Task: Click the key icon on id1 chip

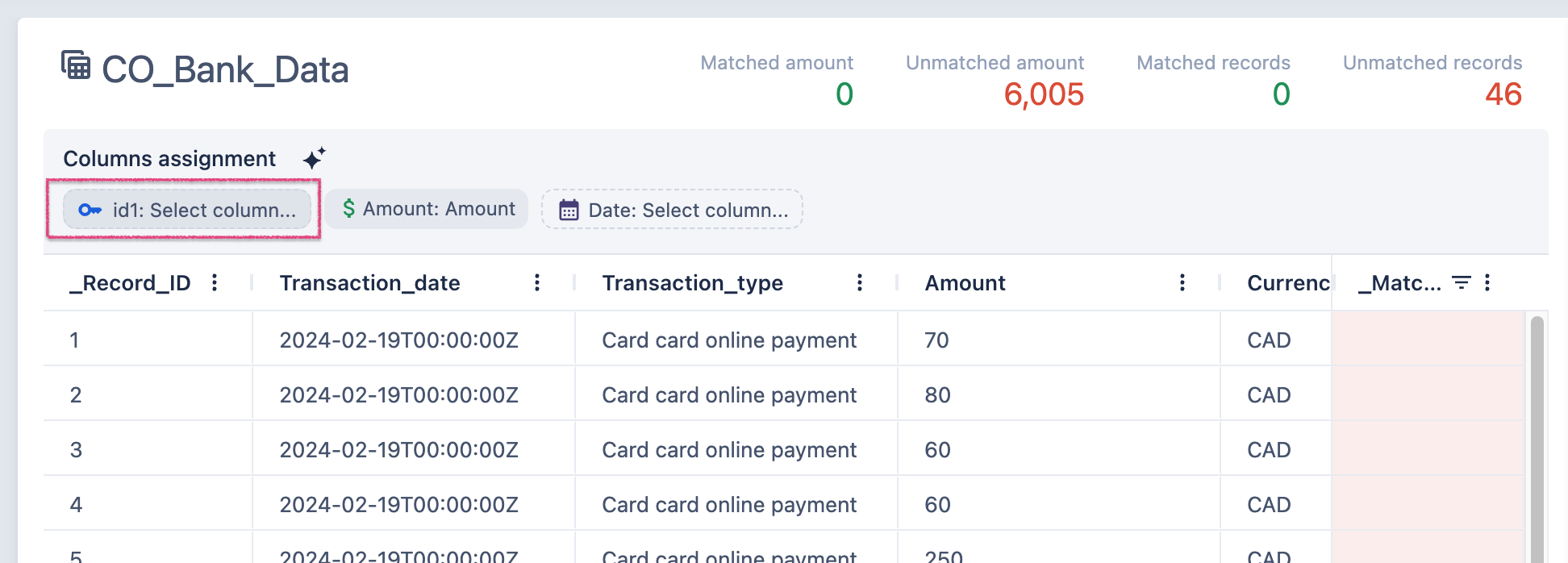Action: coord(90,211)
